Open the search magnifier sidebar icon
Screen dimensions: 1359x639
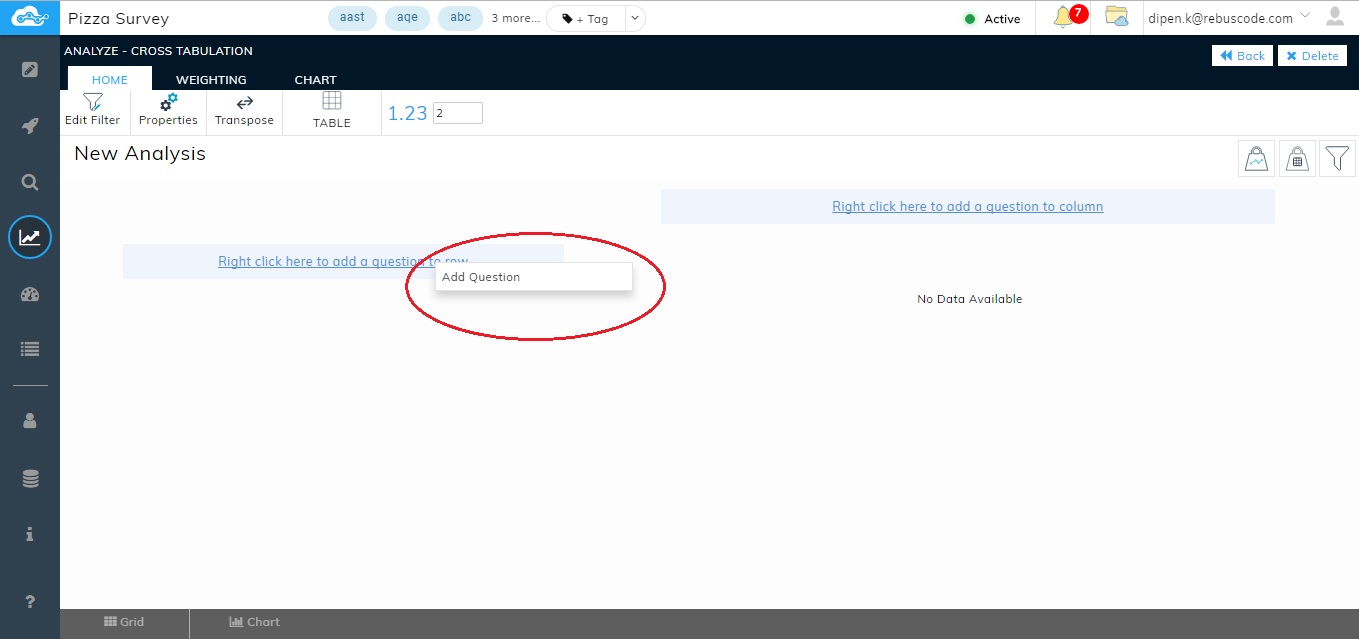tap(30, 182)
